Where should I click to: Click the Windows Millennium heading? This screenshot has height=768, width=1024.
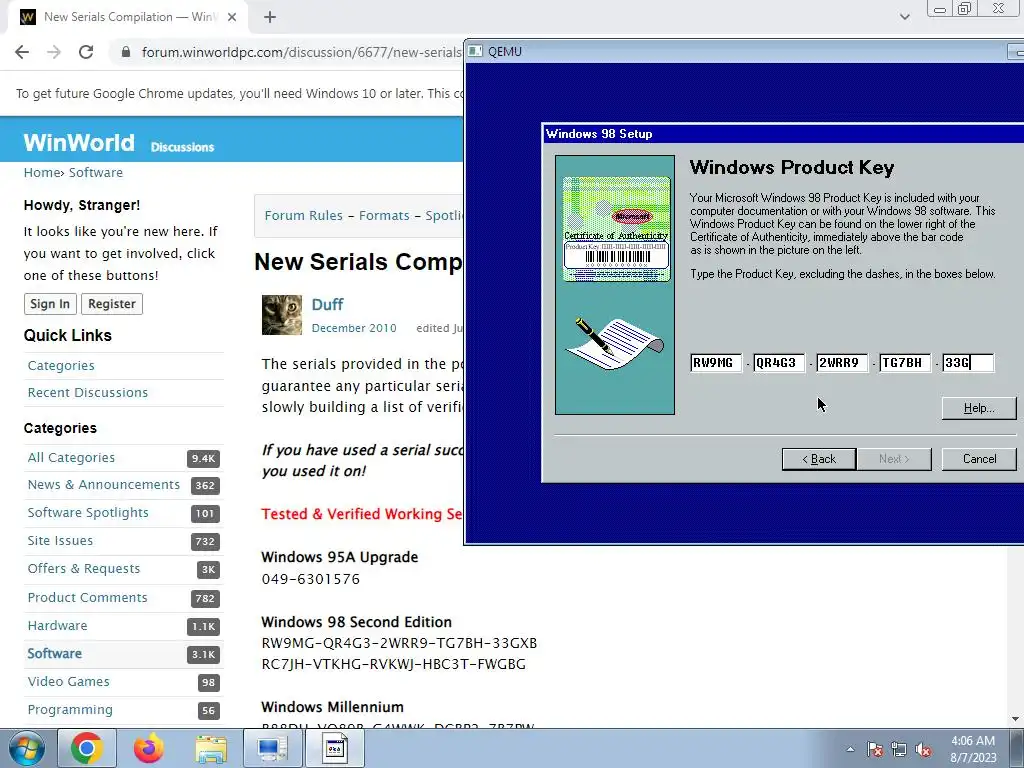[x=332, y=707]
